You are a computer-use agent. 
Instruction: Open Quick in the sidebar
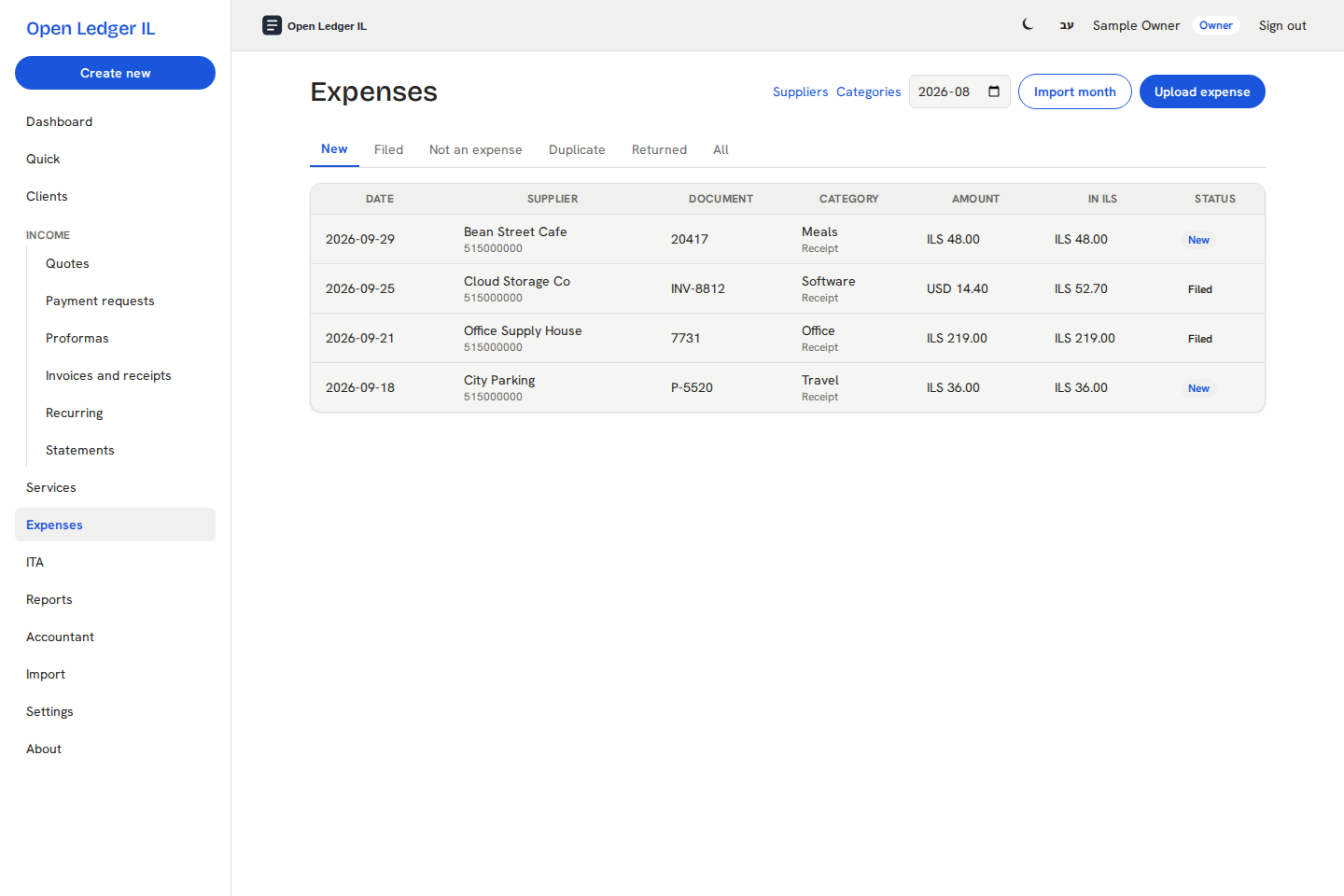[115, 159]
